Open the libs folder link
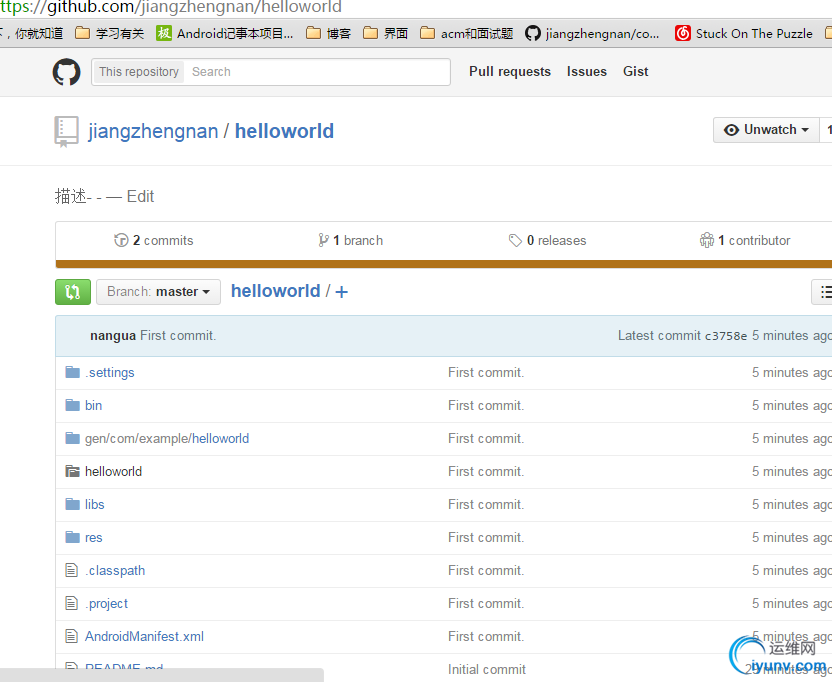This screenshot has height=682, width=832. pyautogui.click(x=94, y=504)
